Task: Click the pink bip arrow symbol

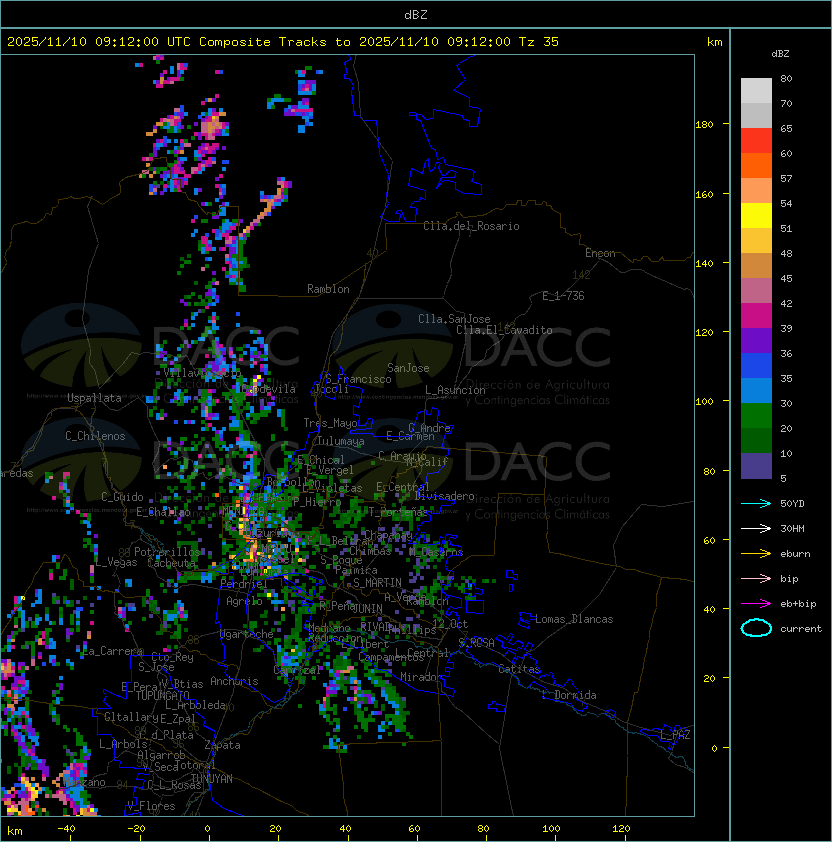Action: pos(756,578)
